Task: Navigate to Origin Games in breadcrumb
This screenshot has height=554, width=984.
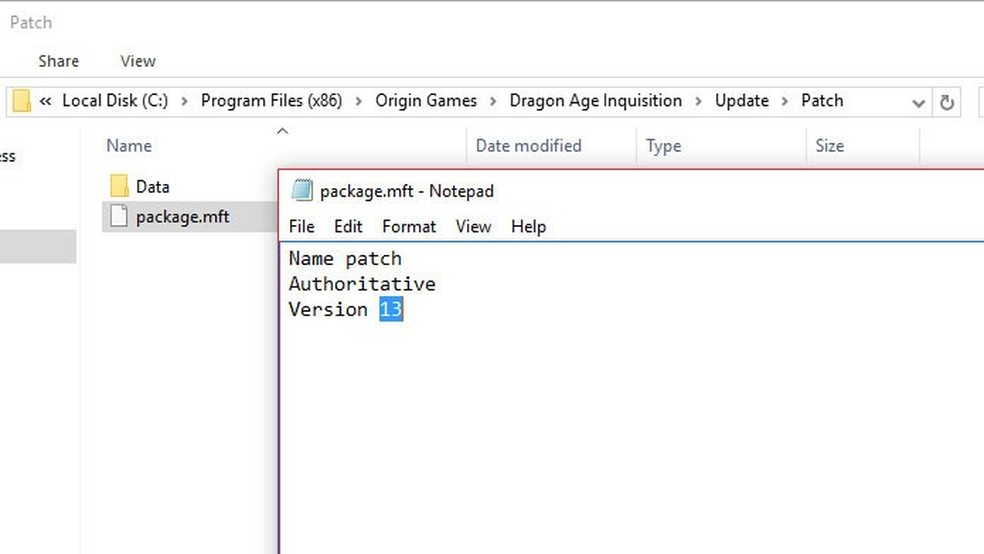Action: [x=426, y=101]
